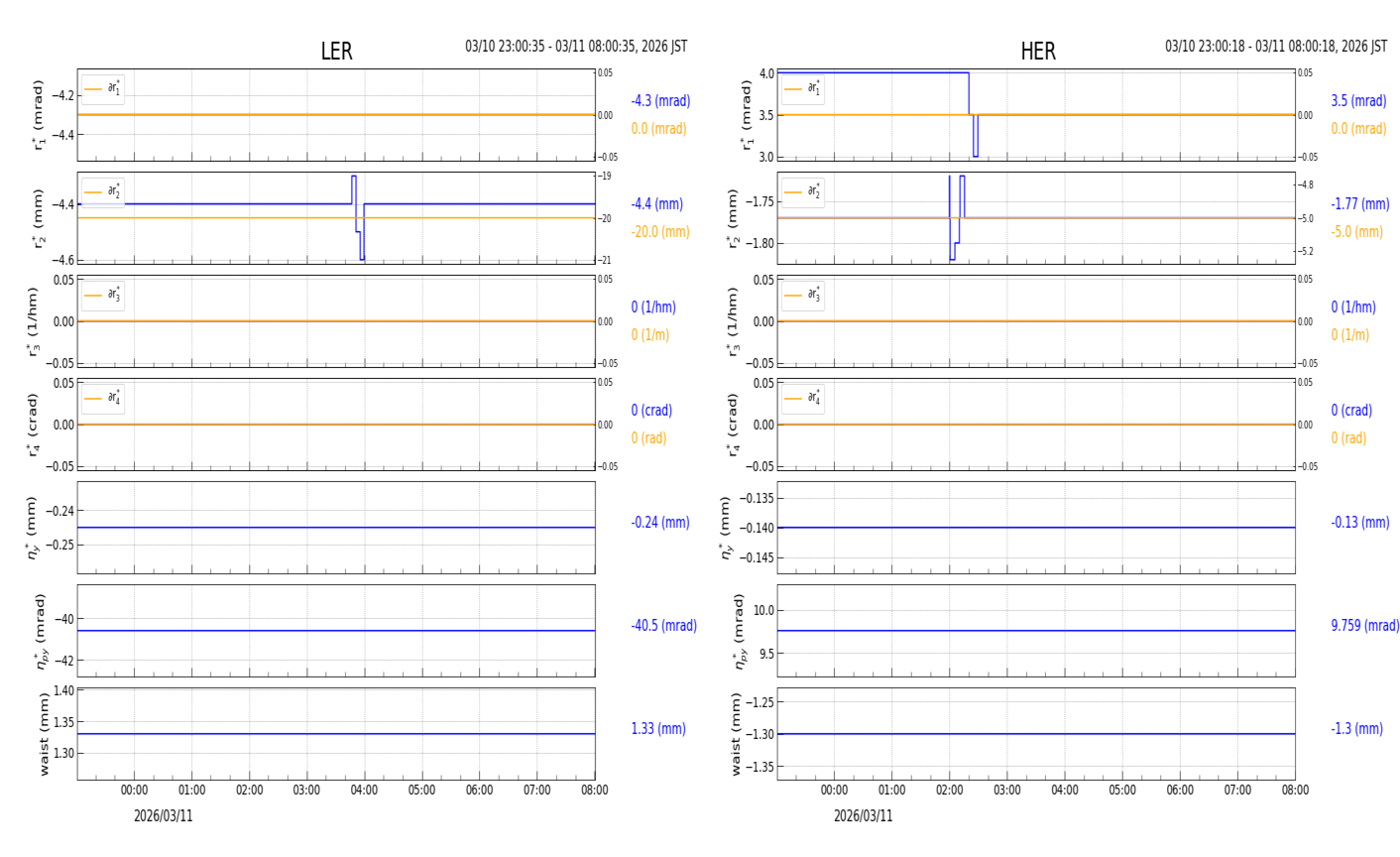Screen dimensions: 1400x857
Task: Click the LER ηpy* (mrad) axis label
Action: [x=41, y=631]
